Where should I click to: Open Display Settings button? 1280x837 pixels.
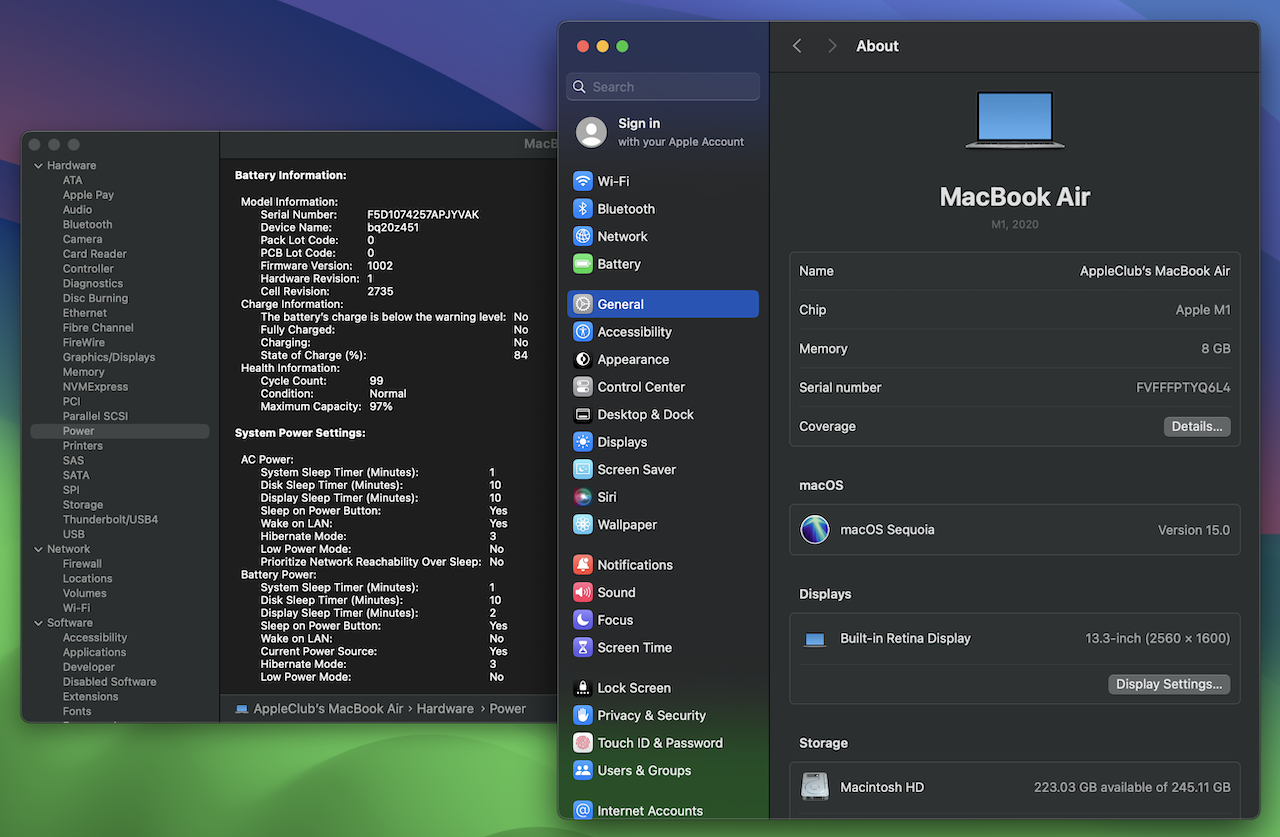(x=1169, y=685)
